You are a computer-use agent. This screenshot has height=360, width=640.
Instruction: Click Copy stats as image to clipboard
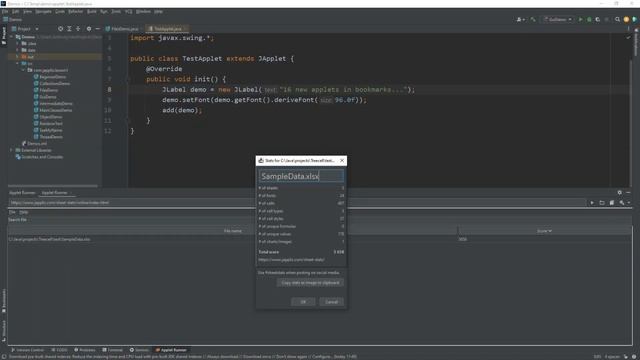click(x=310, y=282)
